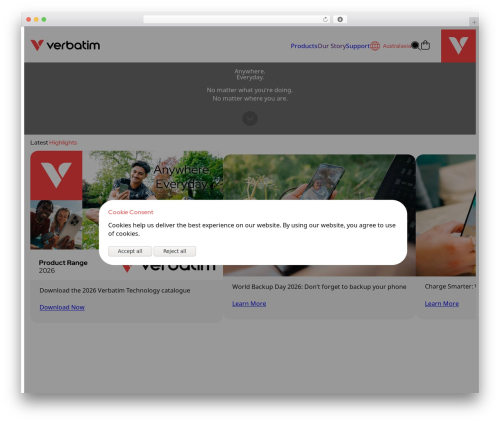Open the Our Story menu item
The width and height of the screenshot is (500, 423).
point(332,46)
